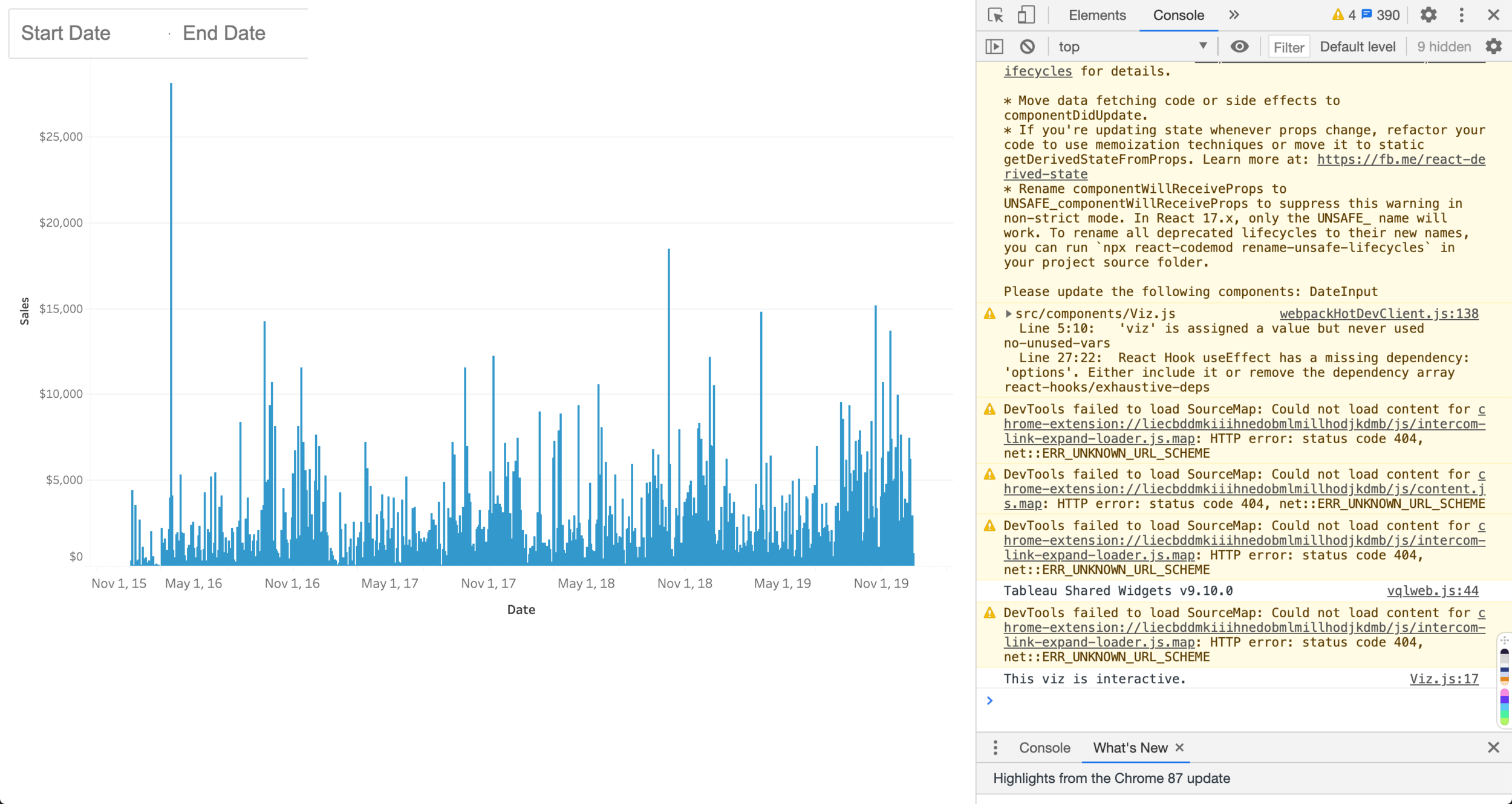Viewport: 1512px width, 804px height.
Task: Select the What's New drawer tab
Action: [x=1130, y=748]
